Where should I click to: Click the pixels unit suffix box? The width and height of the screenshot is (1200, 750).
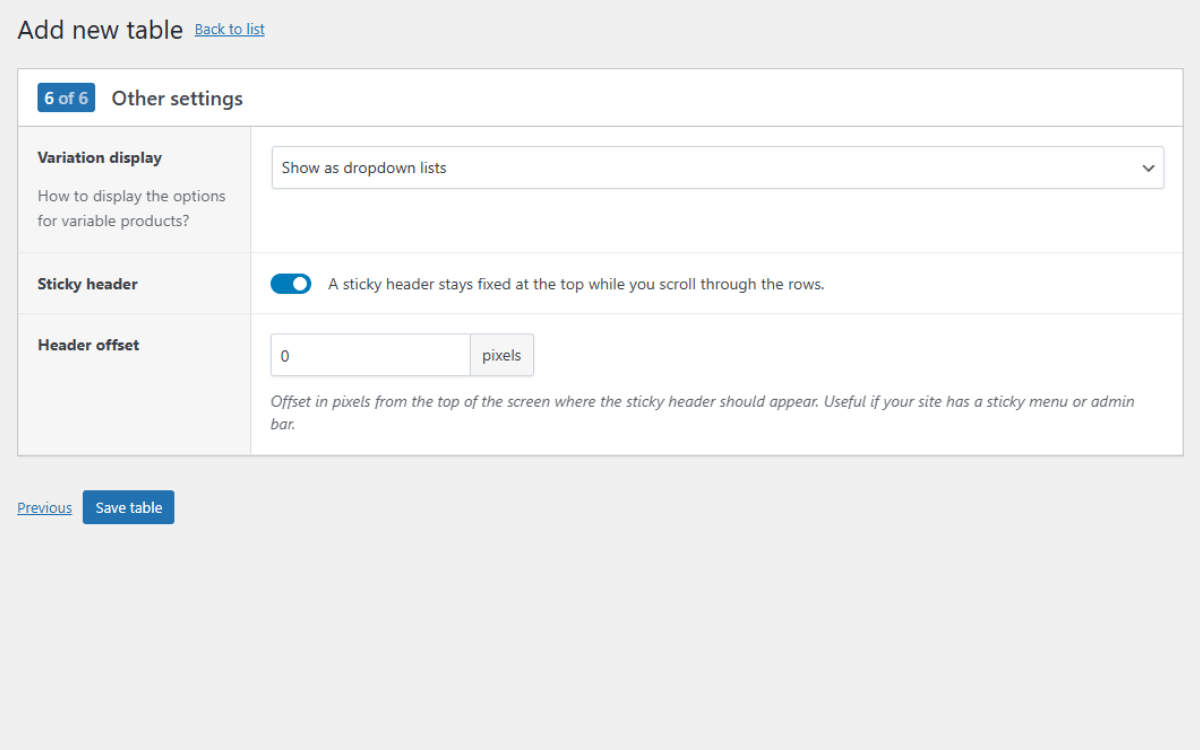pyautogui.click(x=501, y=355)
